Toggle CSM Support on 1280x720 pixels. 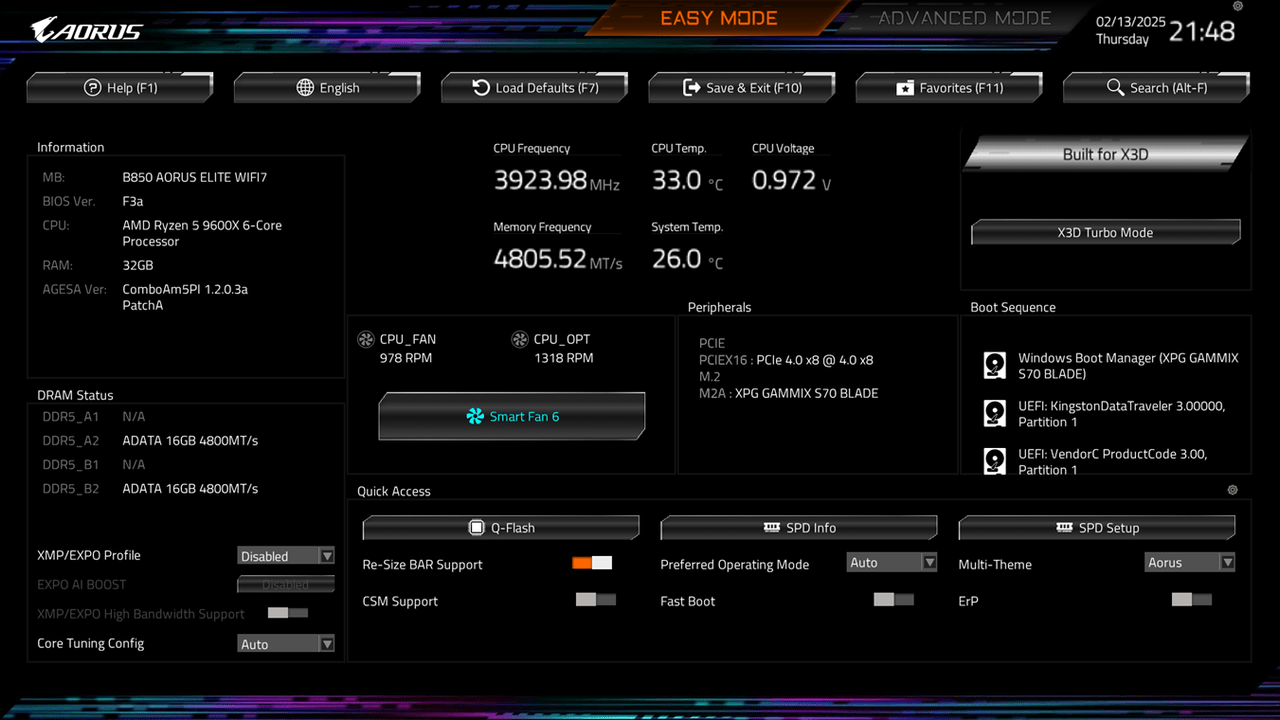[595, 600]
